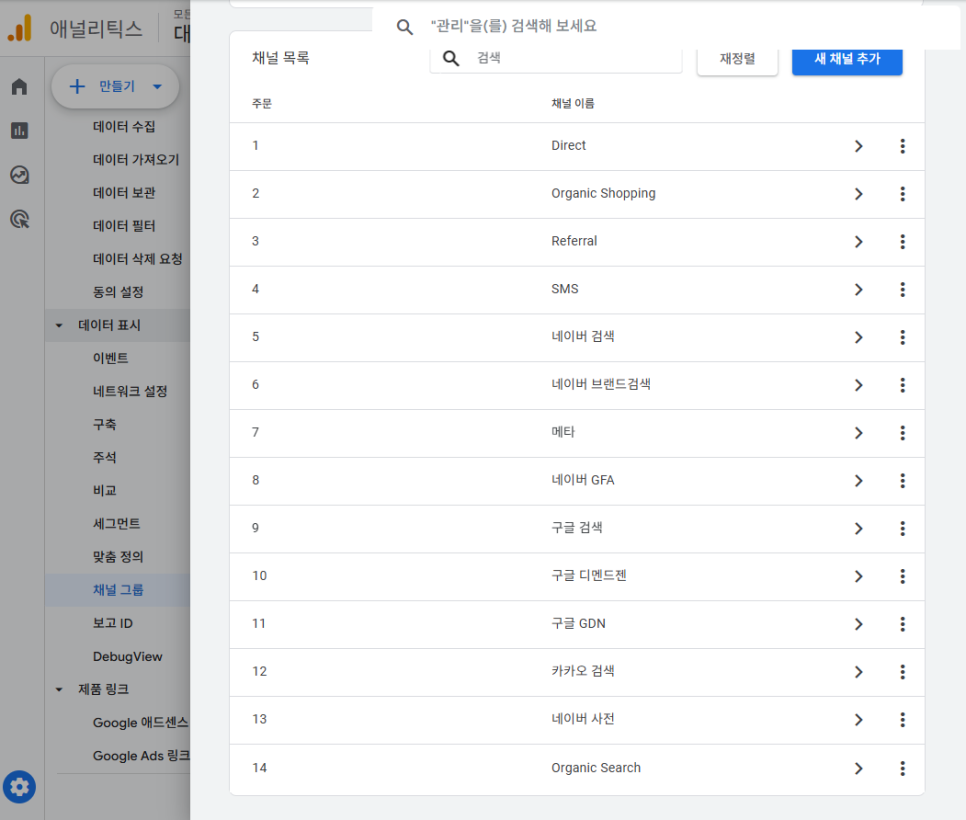This screenshot has width=966, height=820.
Task: Expand the 메타 row chevron
Action: 858,433
